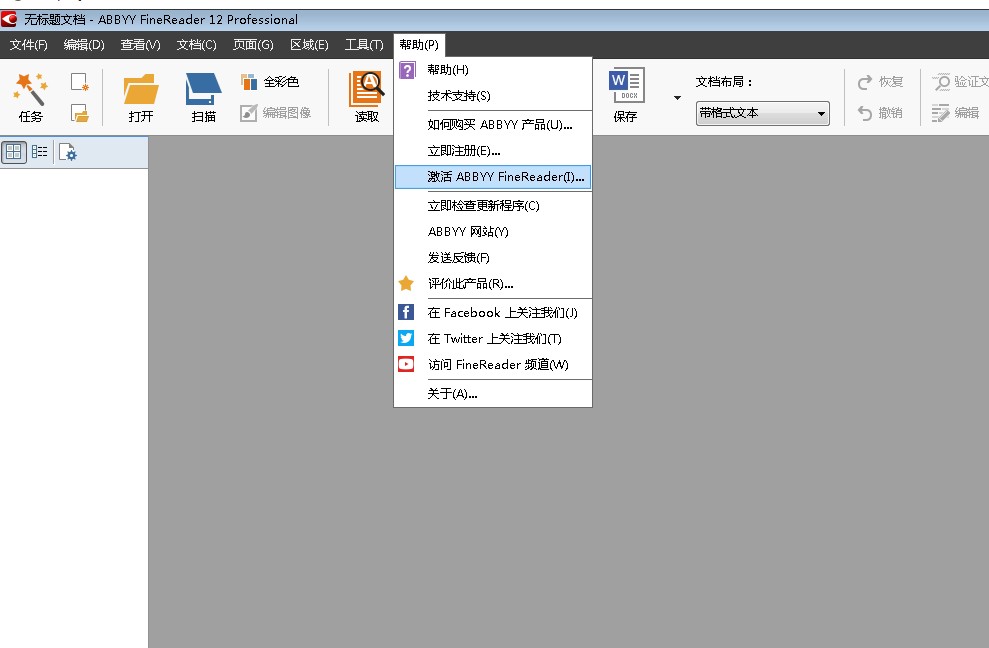Click the 编辑 edit text icon
989x648 pixels.
point(940,113)
